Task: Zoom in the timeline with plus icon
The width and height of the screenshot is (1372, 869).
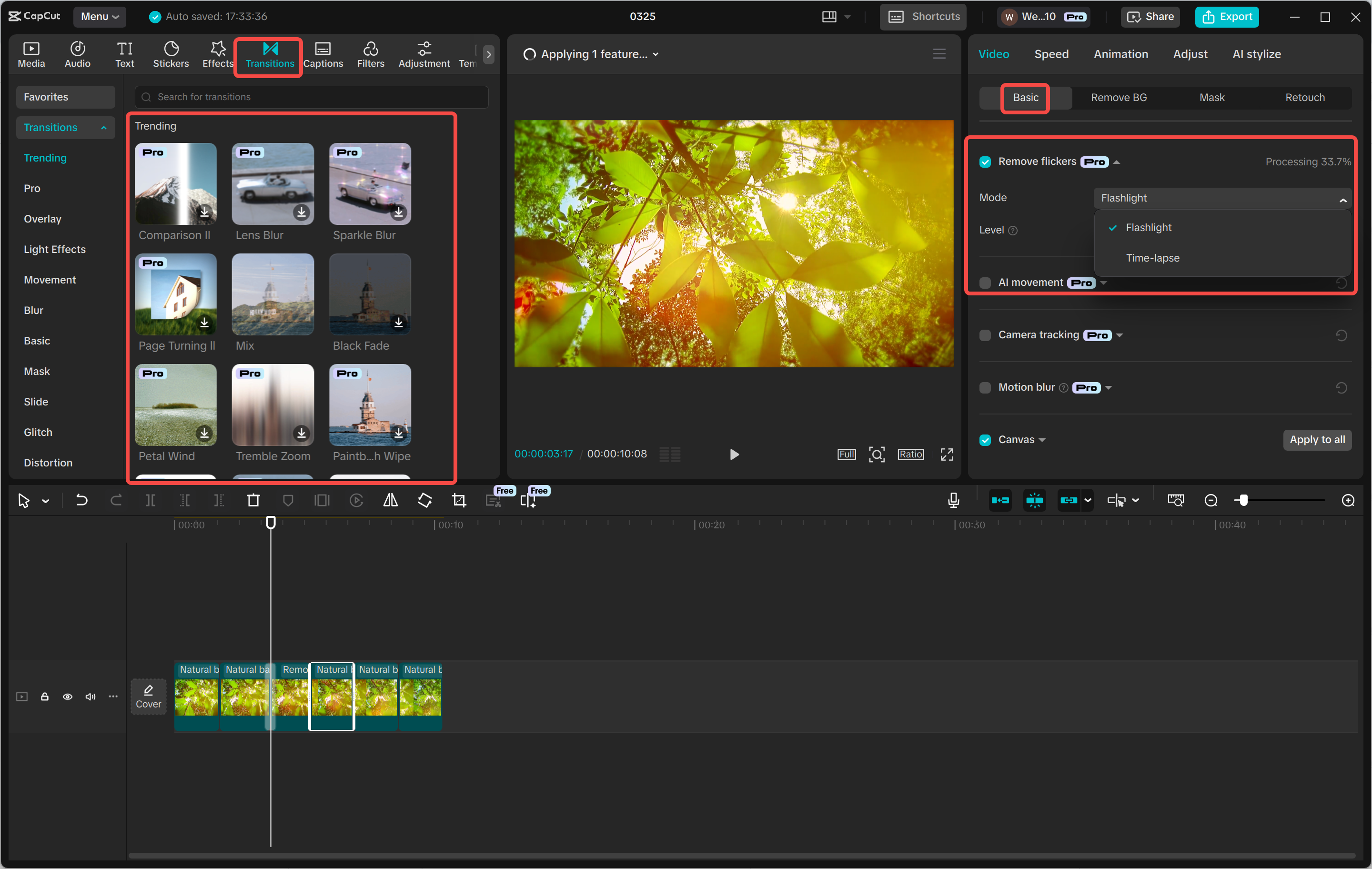Action: pyautogui.click(x=1348, y=500)
